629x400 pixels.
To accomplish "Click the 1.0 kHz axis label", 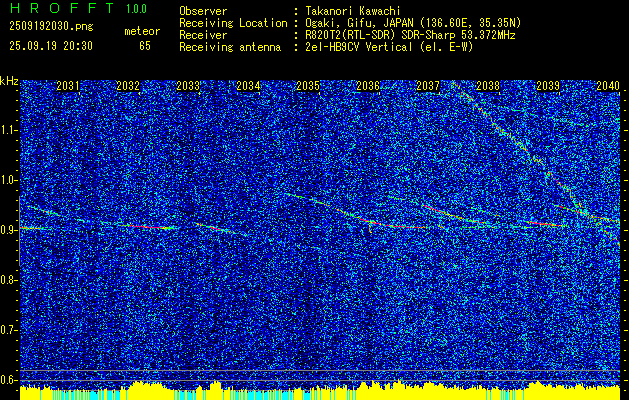I will pyautogui.click(x=7, y=180).
